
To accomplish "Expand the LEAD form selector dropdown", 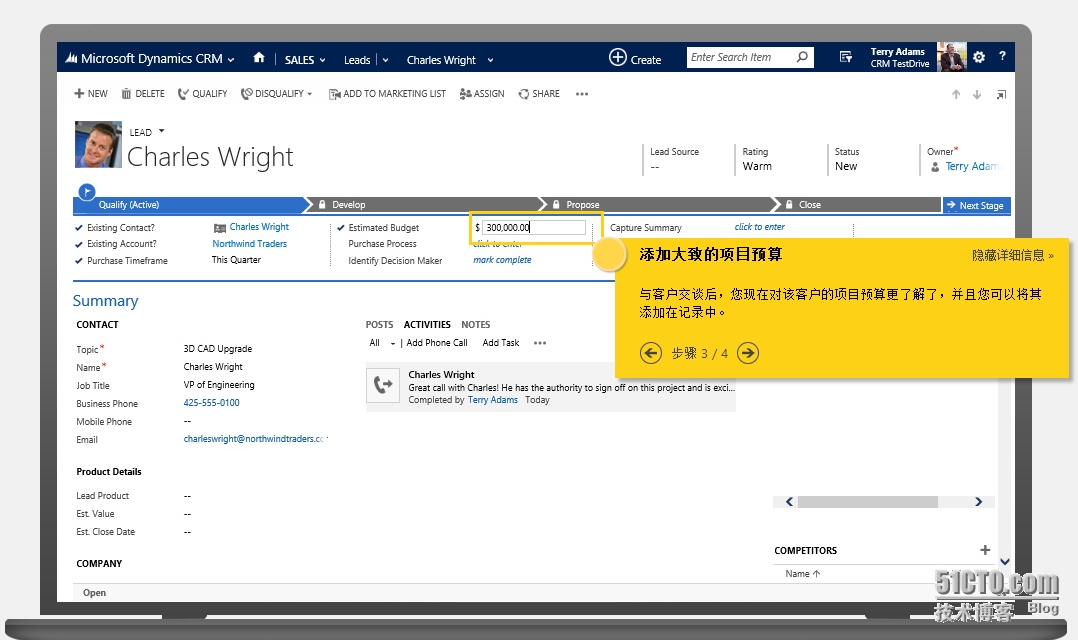I will tap(162, 131).
